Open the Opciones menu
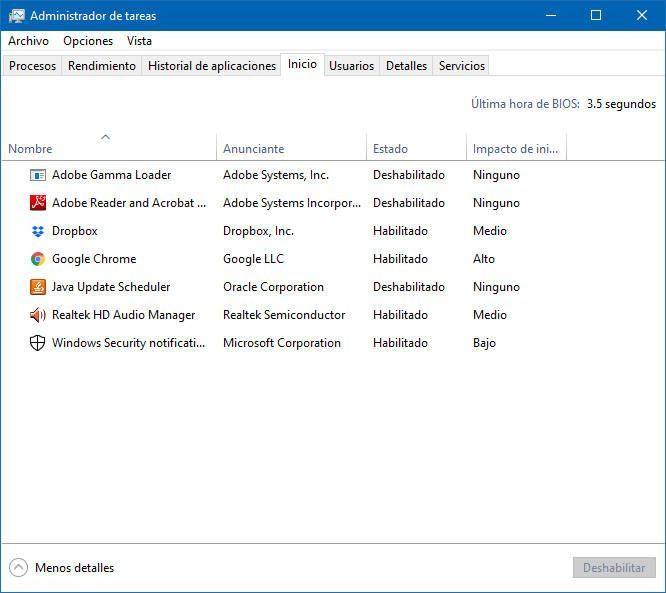 pos(88,41)
